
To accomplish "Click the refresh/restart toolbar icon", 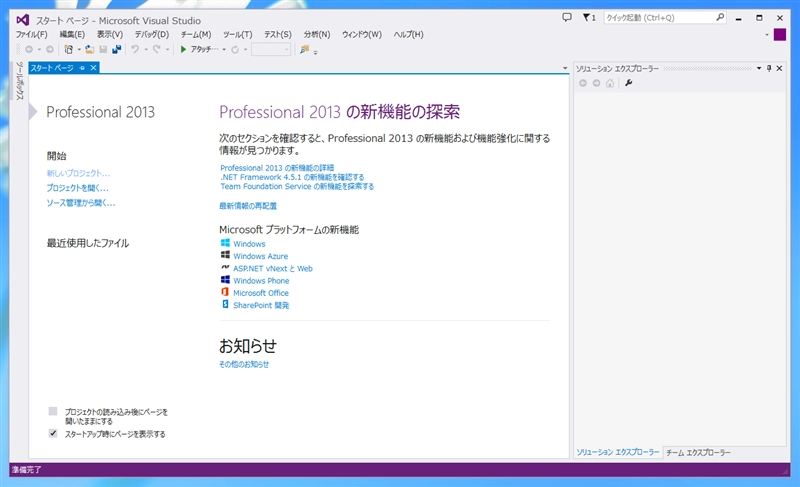I will click(x=235, y=49).
